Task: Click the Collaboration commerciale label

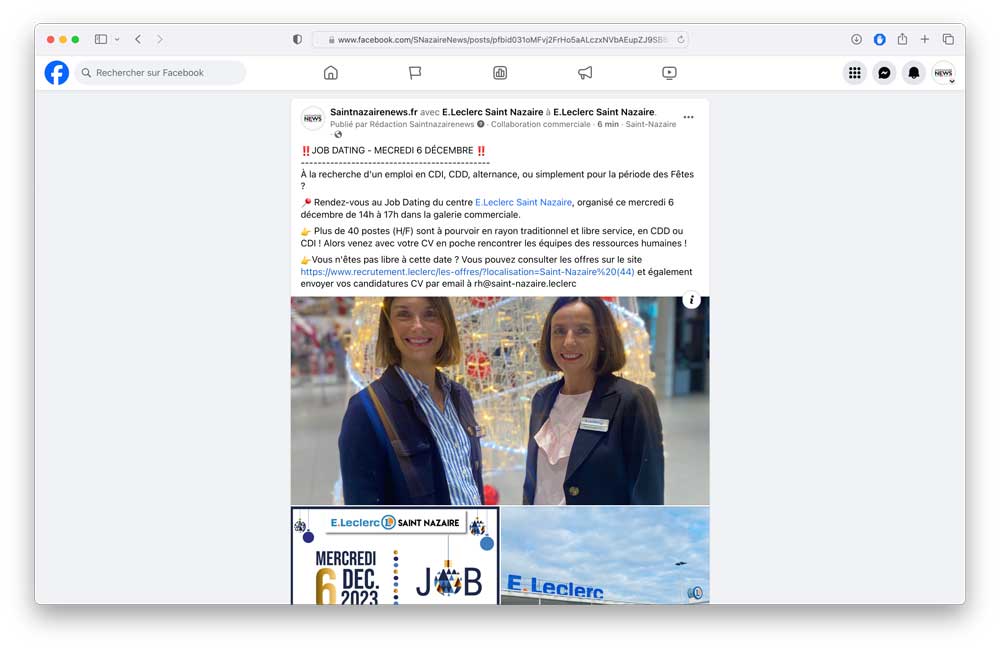Action: (x=541, y=124)
